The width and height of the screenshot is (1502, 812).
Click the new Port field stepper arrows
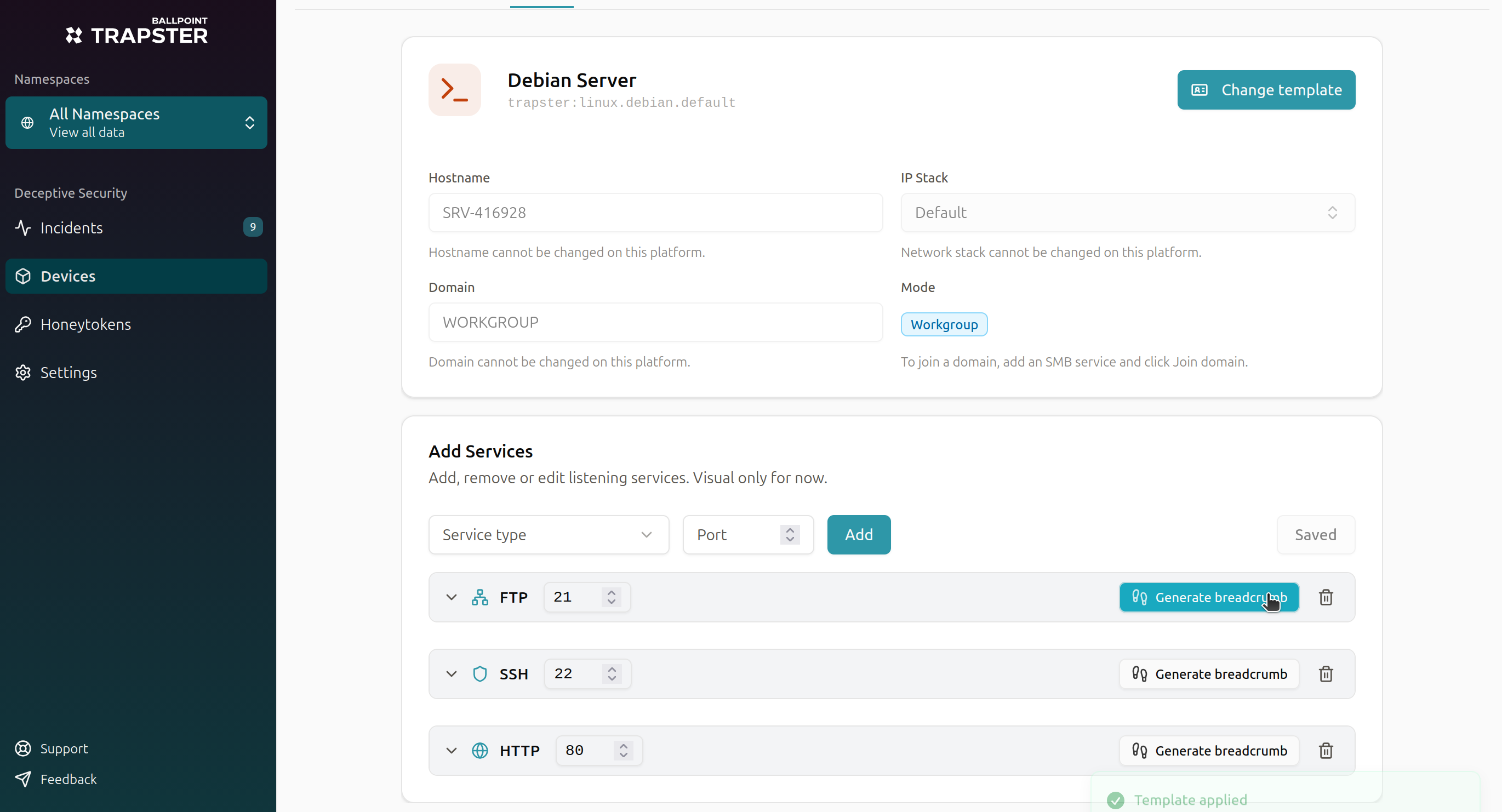[x=790, y=535]
